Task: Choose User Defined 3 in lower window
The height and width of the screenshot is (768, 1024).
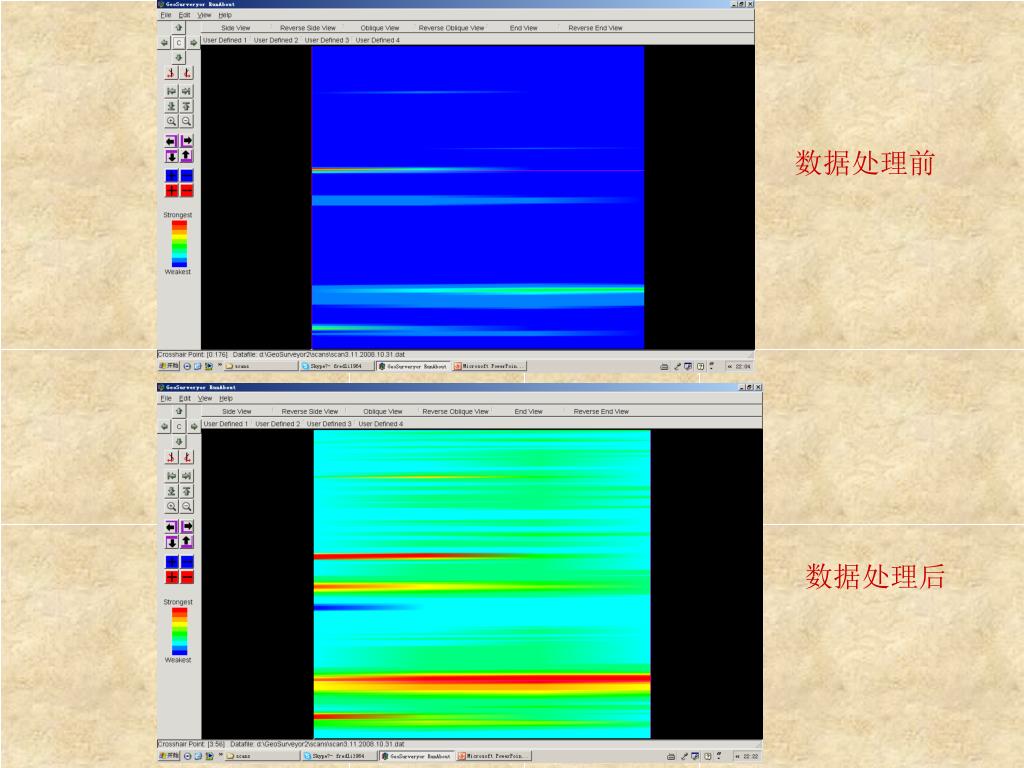Action: click(x=329, y=424)
